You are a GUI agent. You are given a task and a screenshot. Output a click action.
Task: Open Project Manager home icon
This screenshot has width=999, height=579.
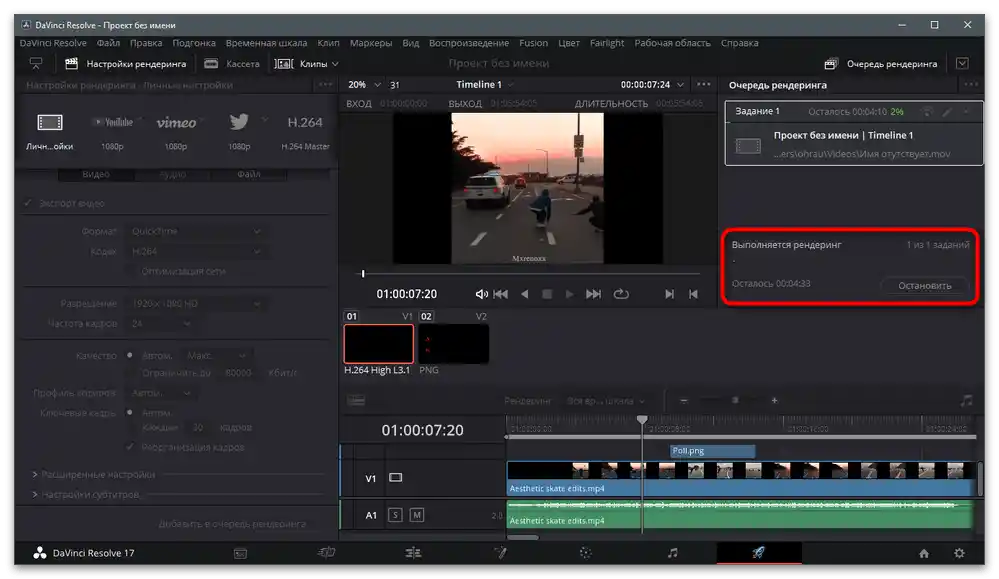924,554
